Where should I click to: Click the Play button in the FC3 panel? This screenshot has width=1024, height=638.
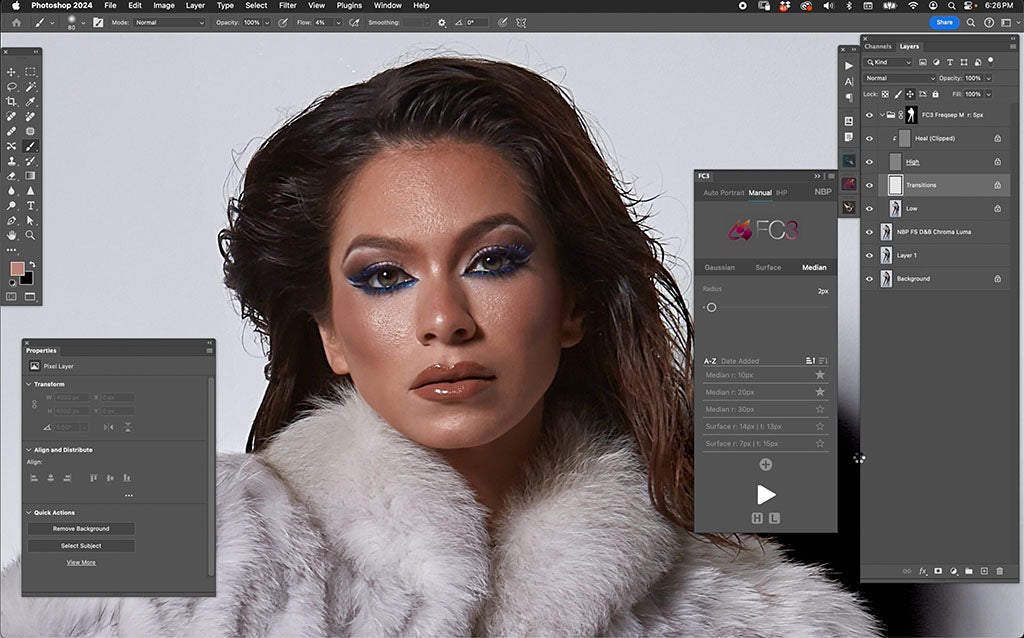(766, 494)
